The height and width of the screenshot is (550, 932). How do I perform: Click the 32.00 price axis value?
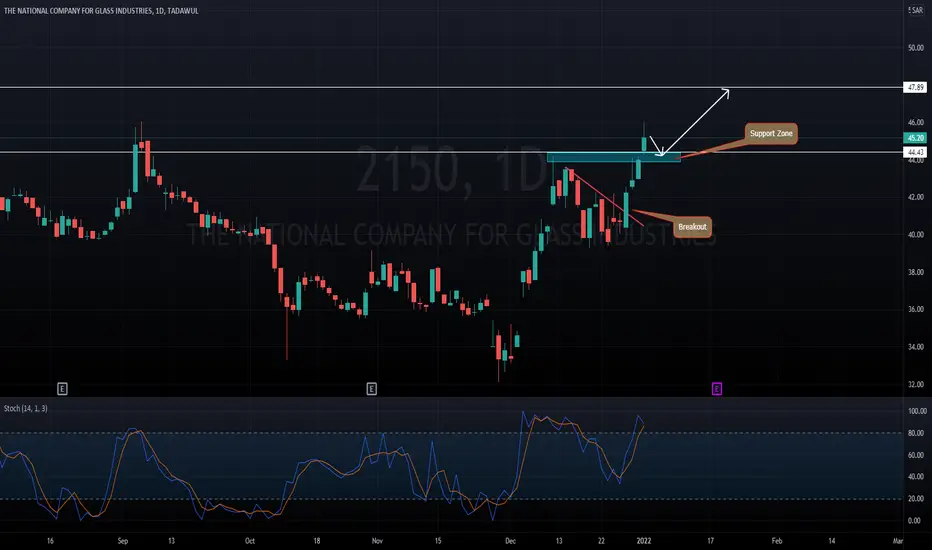coord(916,385)
